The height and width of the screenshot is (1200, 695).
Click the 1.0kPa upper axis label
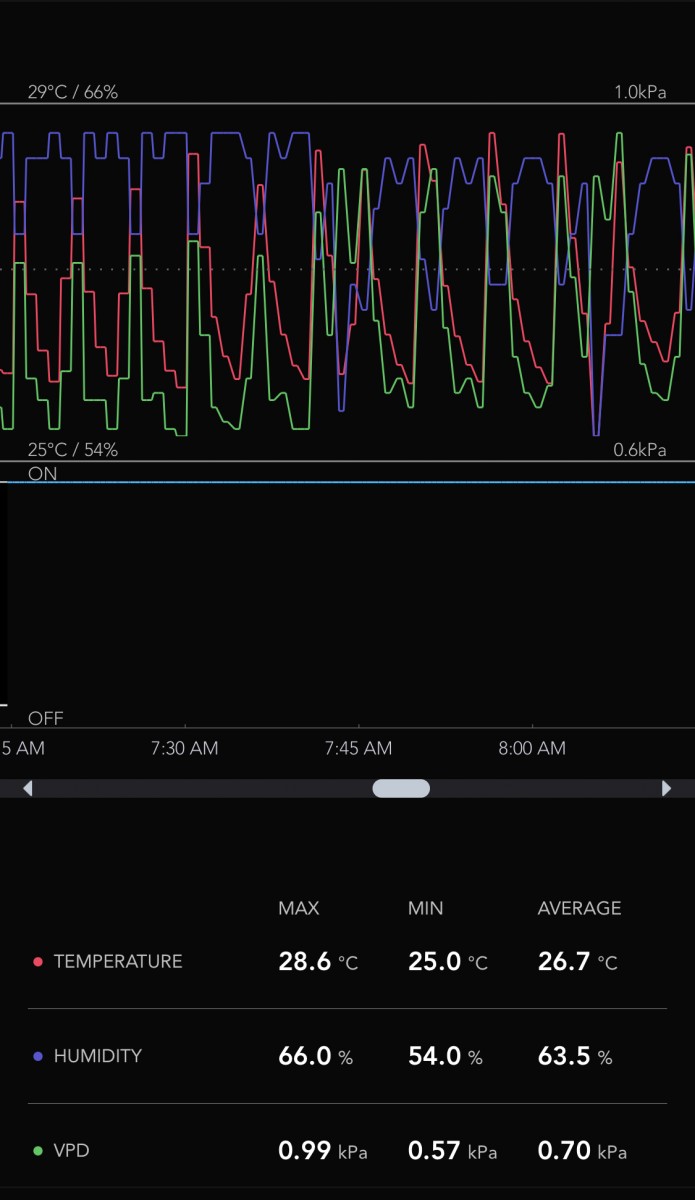[640, 92]
